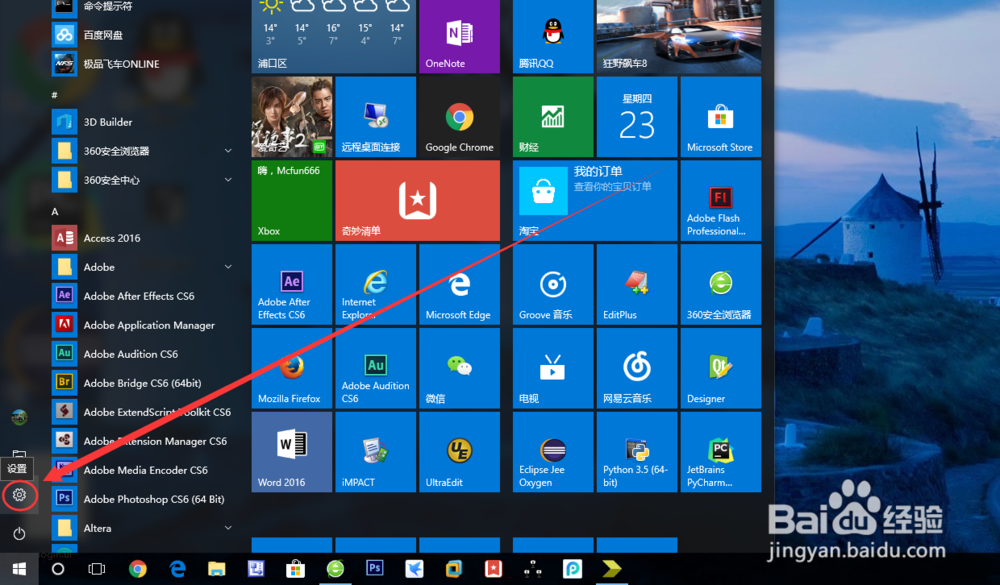Launch the Adobe Flash Professional tile
This screenshot has height=585, width=1000.
pyautogui.click(x=721, y=200)
